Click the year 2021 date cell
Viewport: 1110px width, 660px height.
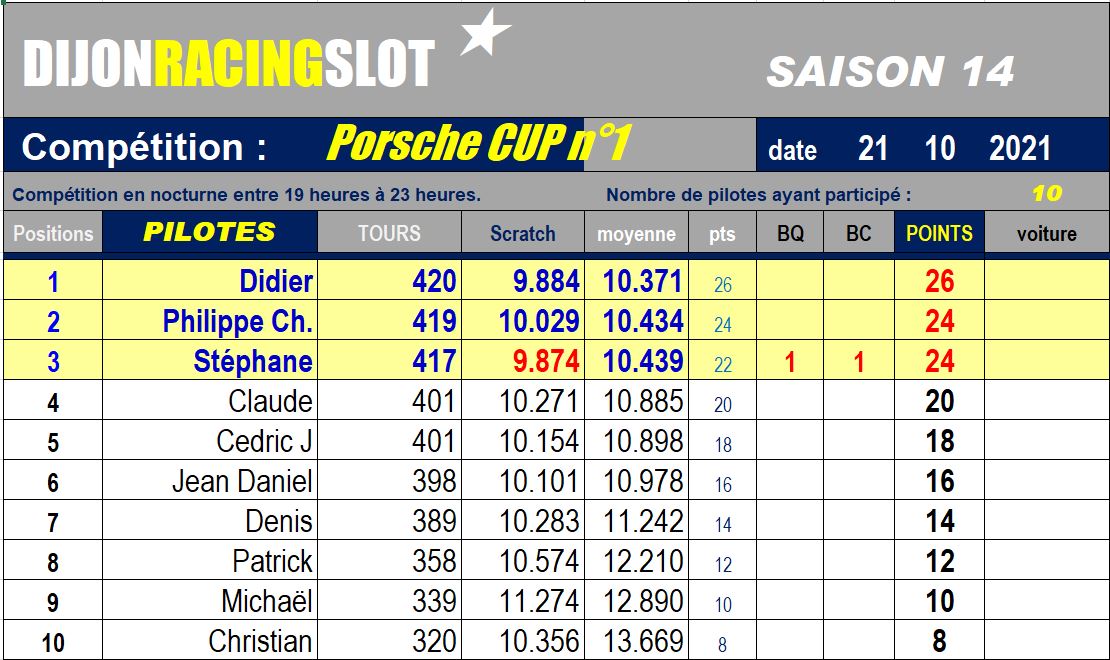[x=1019, y=149]
